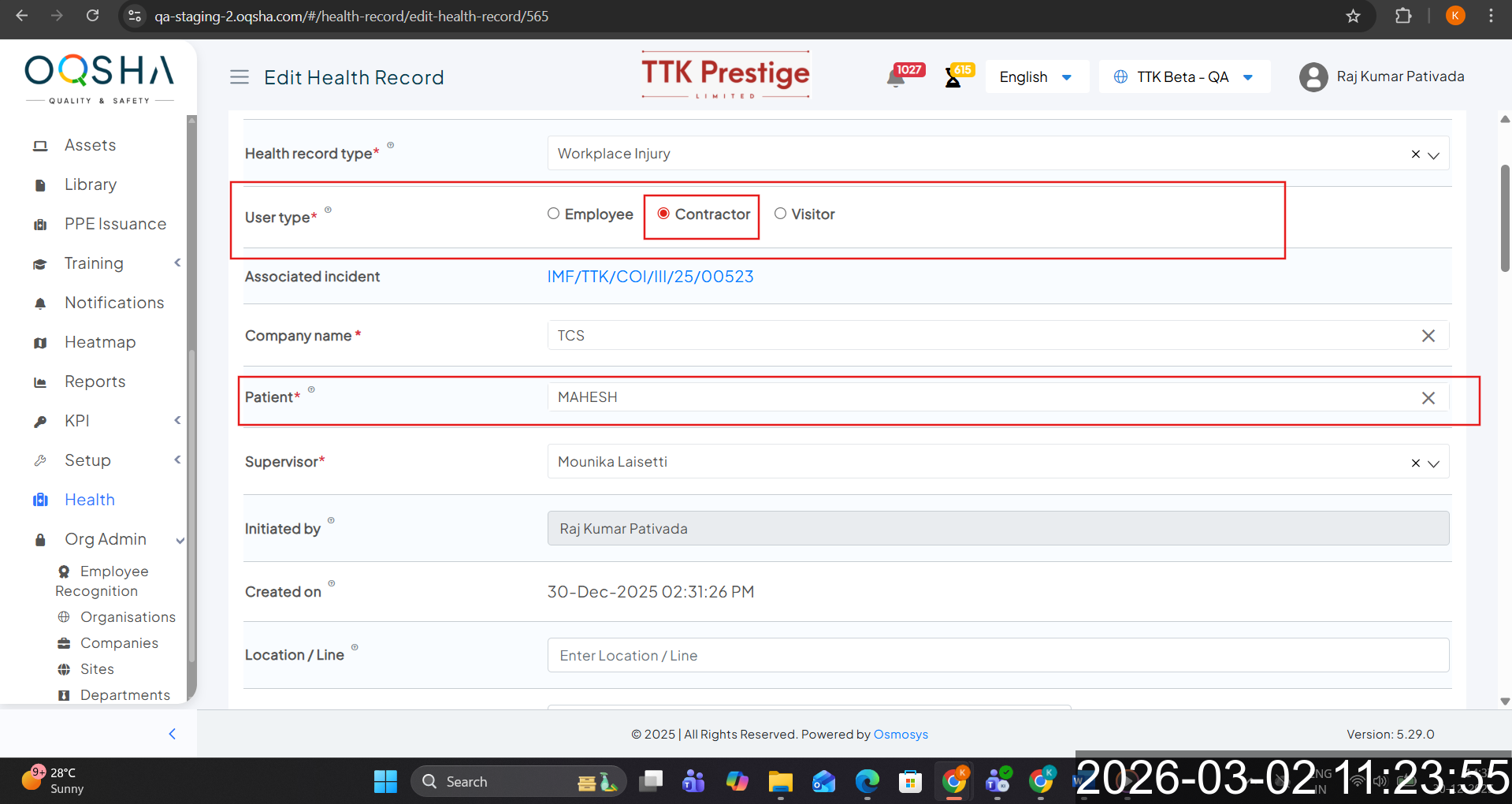Click the info icon beside User type
Screen dimensions: 1512x804
coord(328,210)
